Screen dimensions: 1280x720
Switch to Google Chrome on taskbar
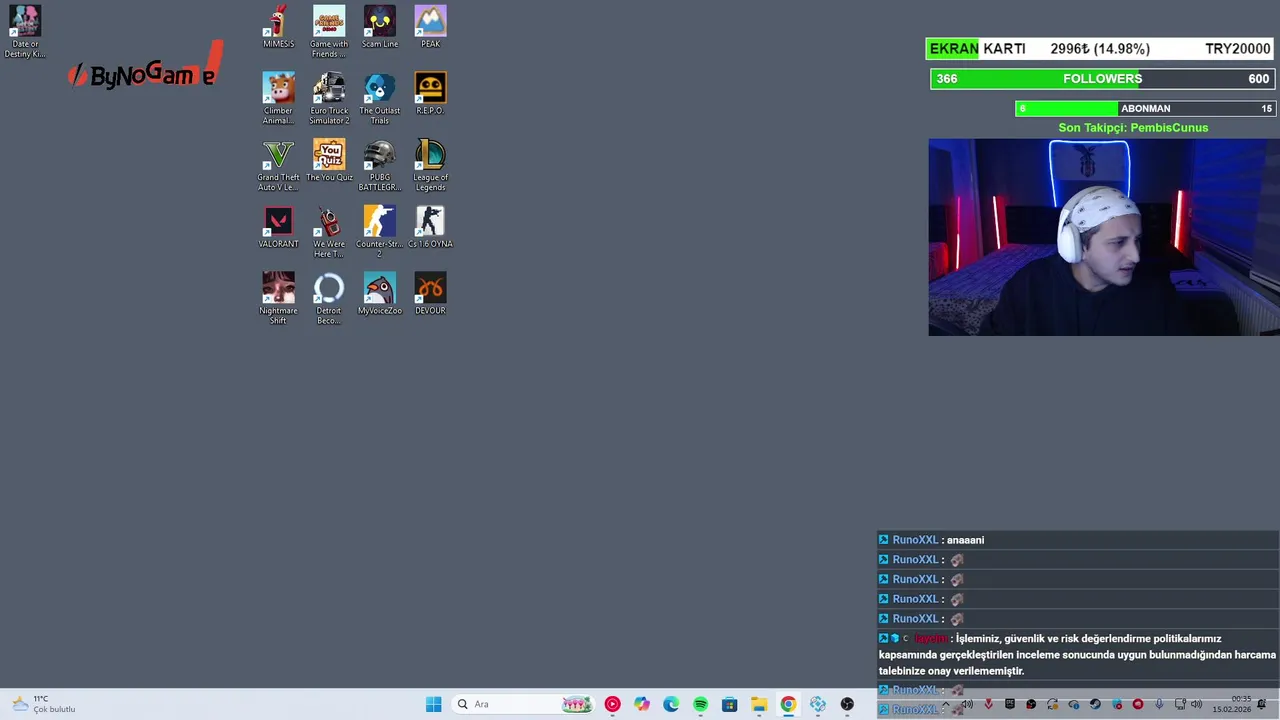tap(788, 704)
